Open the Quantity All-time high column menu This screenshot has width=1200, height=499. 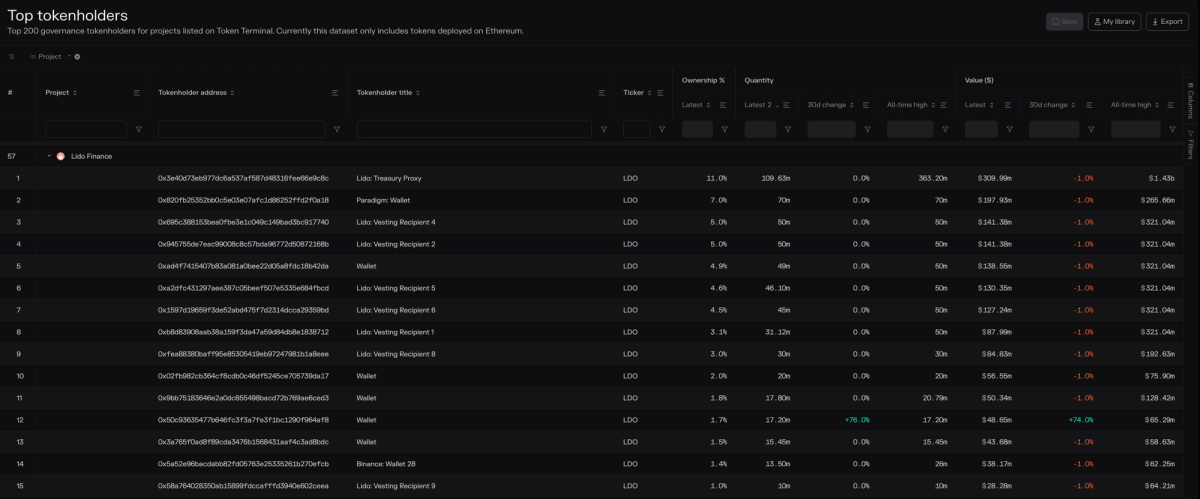(945, 105)
